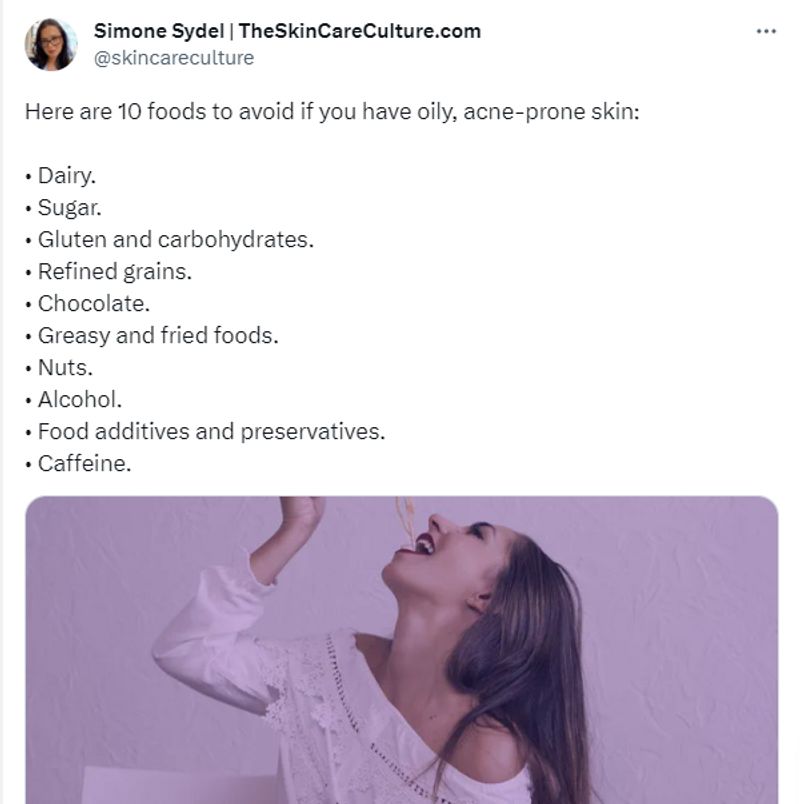Click the tweet's intro sentence about acne-prone skin
The height and width of the screenshot is (804, 800).
tap(331, 111)
